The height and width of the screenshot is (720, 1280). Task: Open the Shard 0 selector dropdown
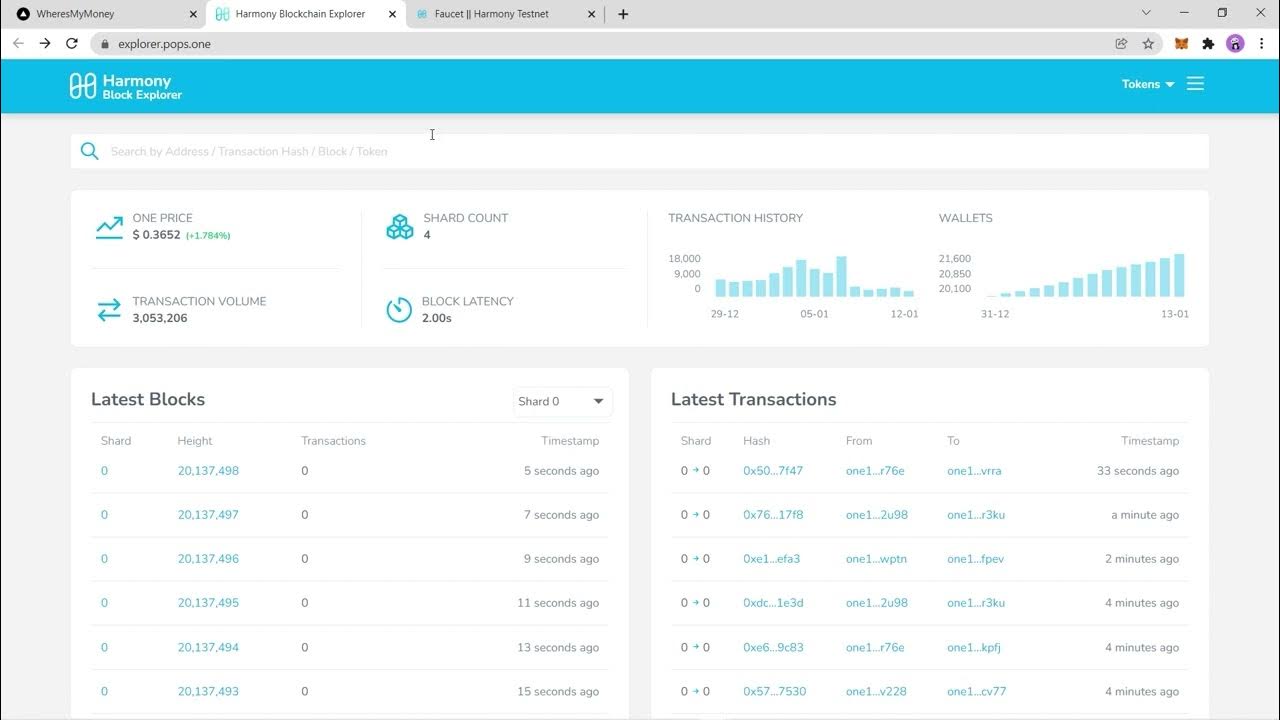click(562, 401)
